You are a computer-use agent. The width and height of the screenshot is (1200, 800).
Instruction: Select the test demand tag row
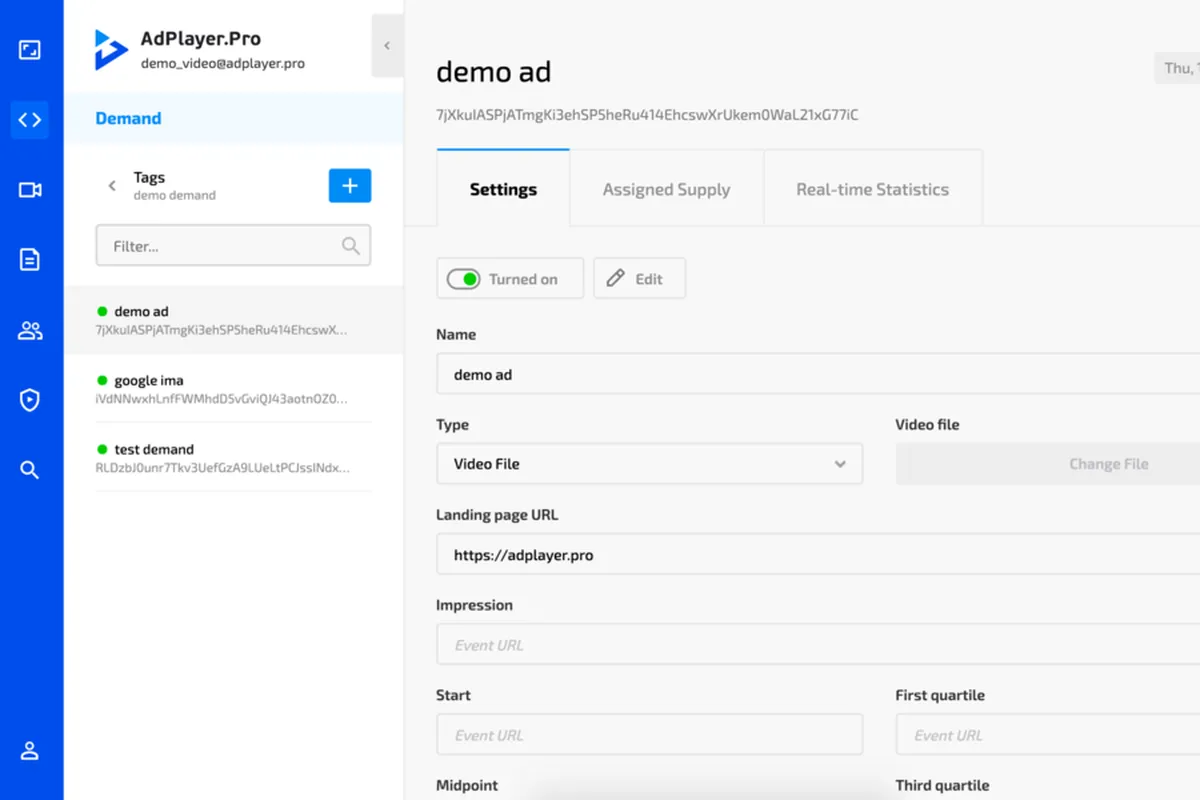(x=234, y=458)
